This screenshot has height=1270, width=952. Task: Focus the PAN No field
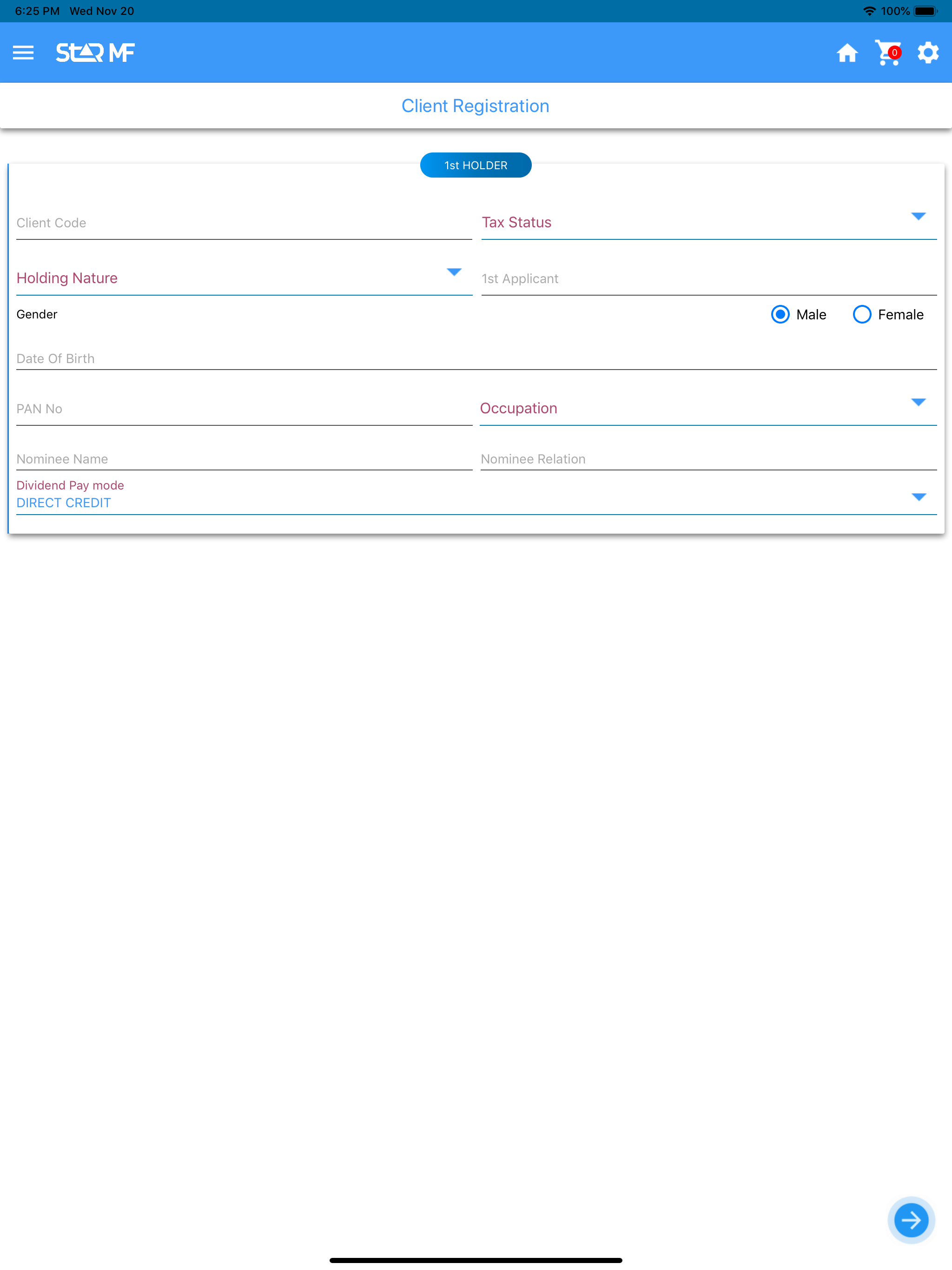coord(244,409)
